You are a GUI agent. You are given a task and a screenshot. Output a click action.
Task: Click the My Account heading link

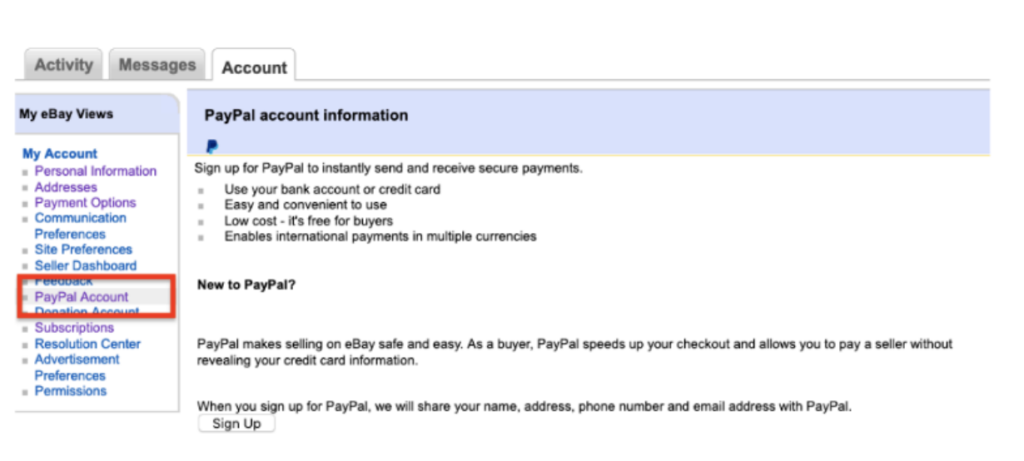60,154
